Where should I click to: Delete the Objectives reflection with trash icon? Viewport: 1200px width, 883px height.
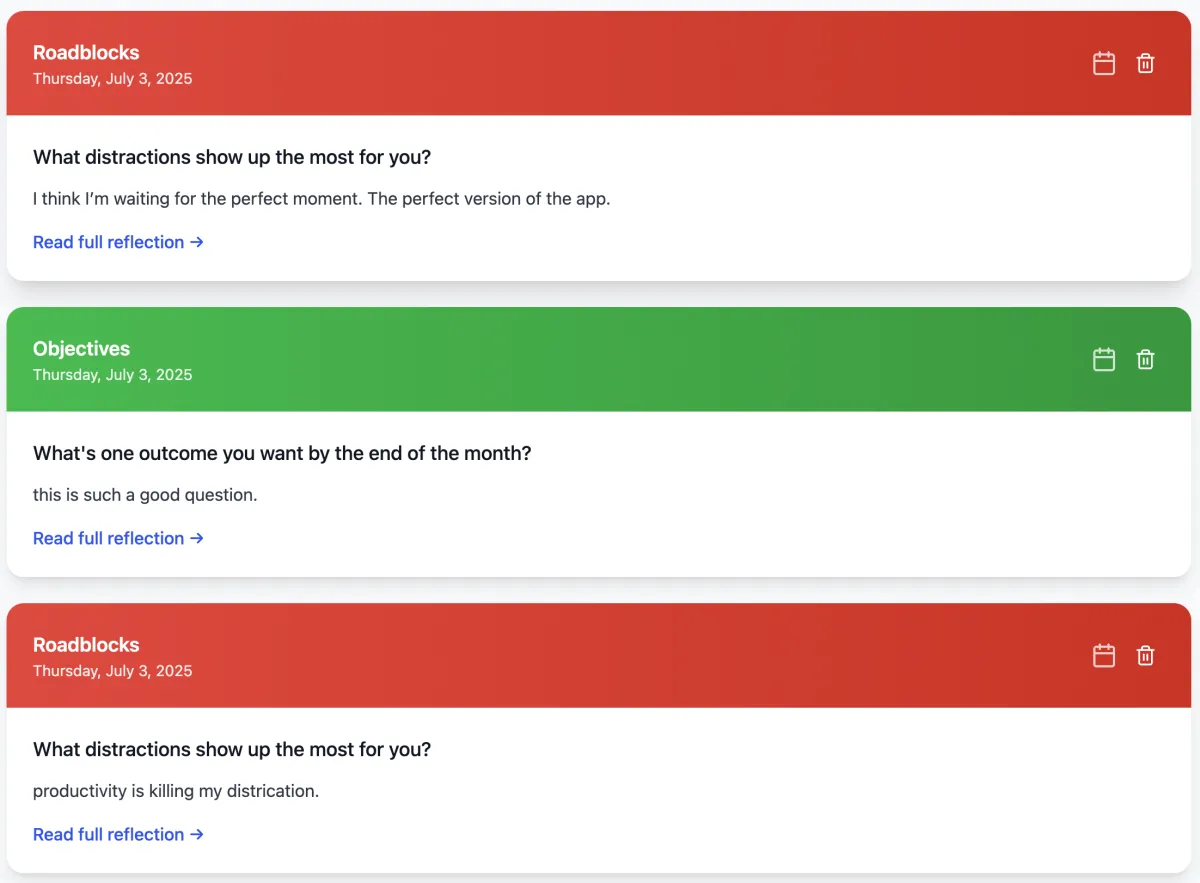[1146, 359]
